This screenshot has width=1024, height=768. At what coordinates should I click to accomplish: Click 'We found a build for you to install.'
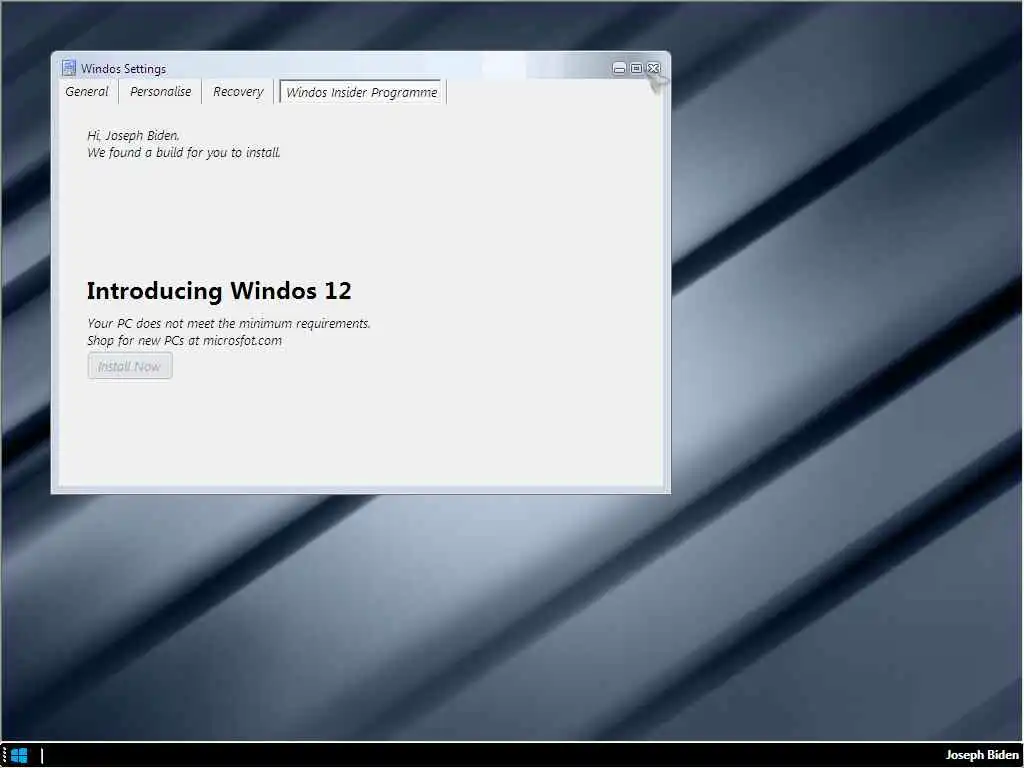[184, 152]
